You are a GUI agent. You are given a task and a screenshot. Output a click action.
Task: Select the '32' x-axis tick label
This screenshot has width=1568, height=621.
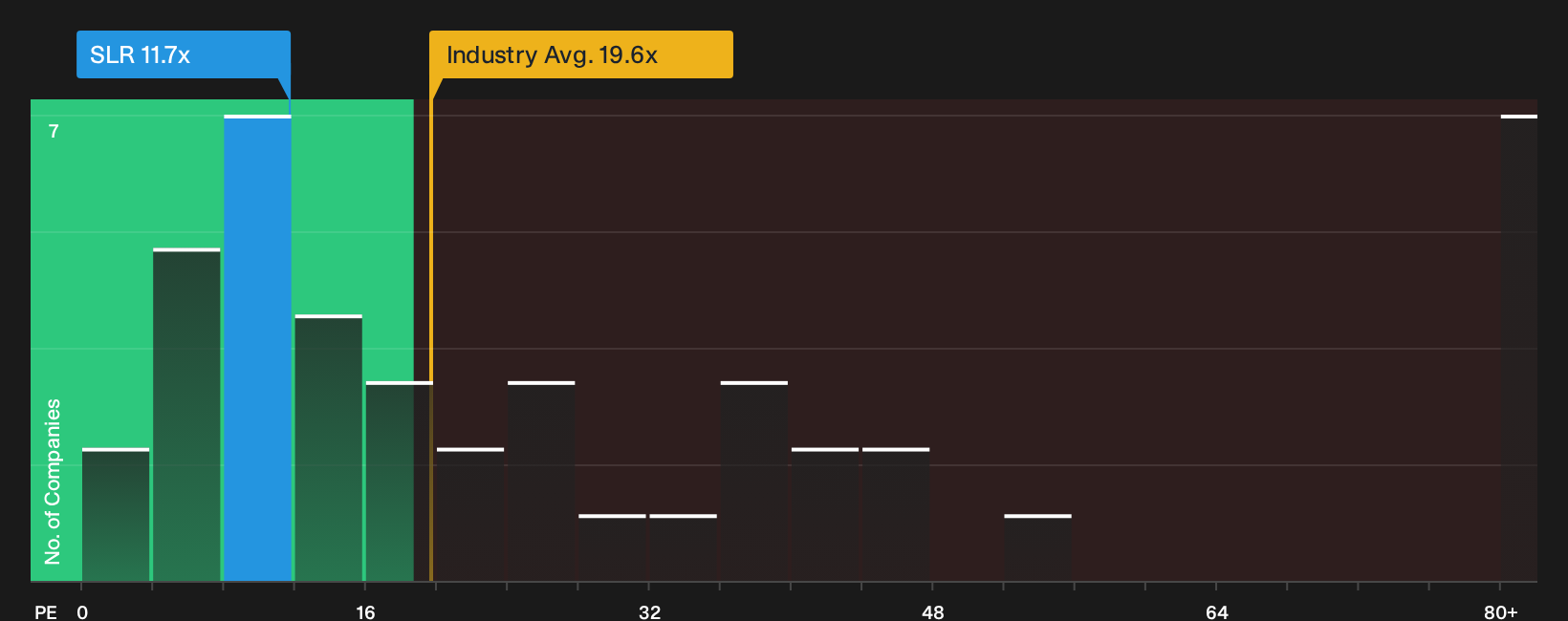(x=649, y=612)
